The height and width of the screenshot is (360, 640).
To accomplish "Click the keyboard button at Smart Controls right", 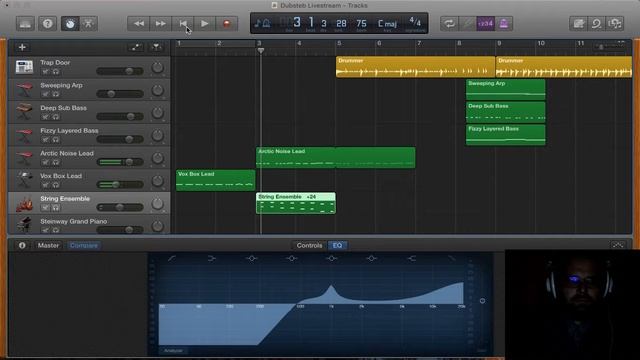I will coord(617,245).
